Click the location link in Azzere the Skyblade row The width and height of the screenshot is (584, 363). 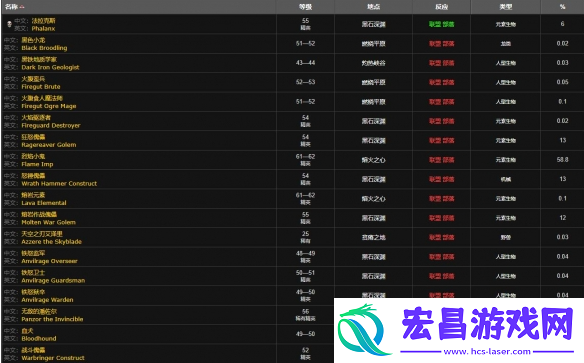coord(374,238)
